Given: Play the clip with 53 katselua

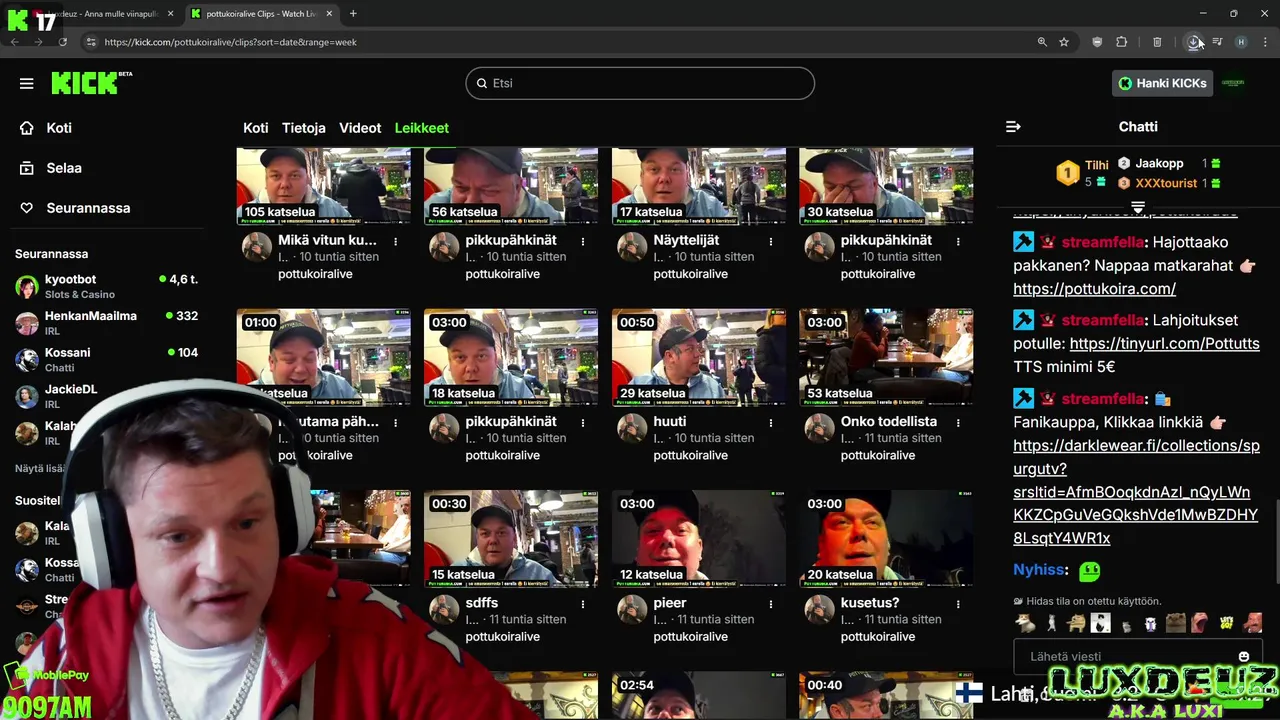Looking at the screenshot, I should tap(886, 357).
